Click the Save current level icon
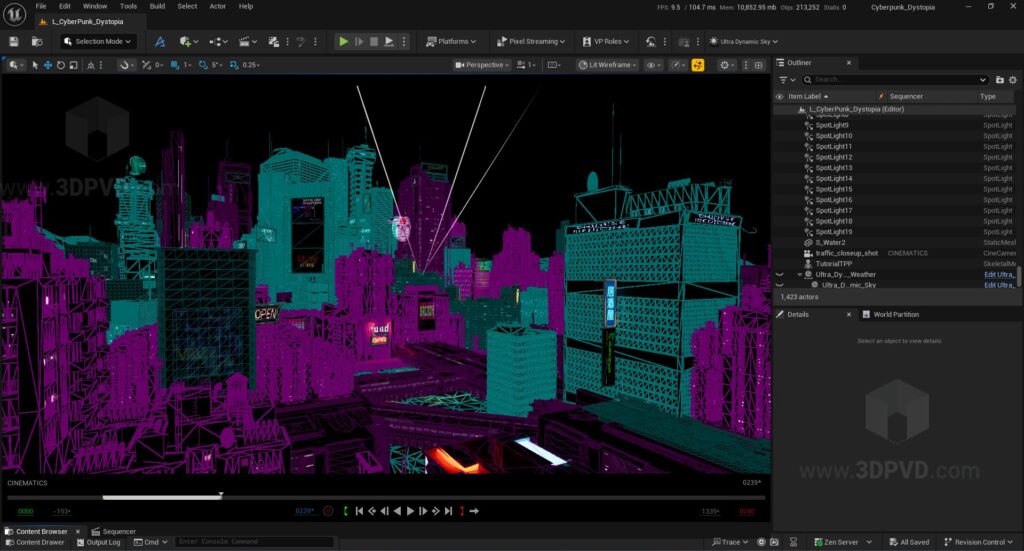1024x551 pixels. pyautogui.click(x=14, y=42)
